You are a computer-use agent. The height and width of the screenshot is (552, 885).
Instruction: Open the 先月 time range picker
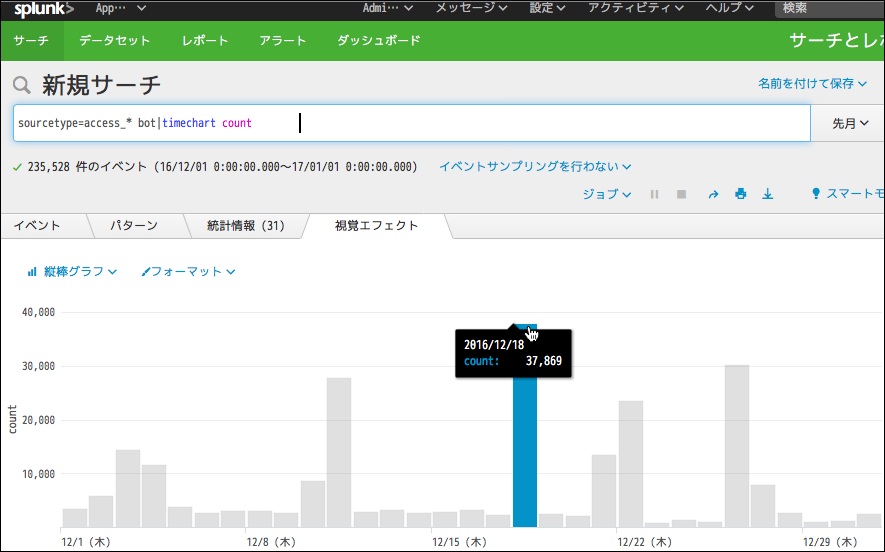pos(849,123)
